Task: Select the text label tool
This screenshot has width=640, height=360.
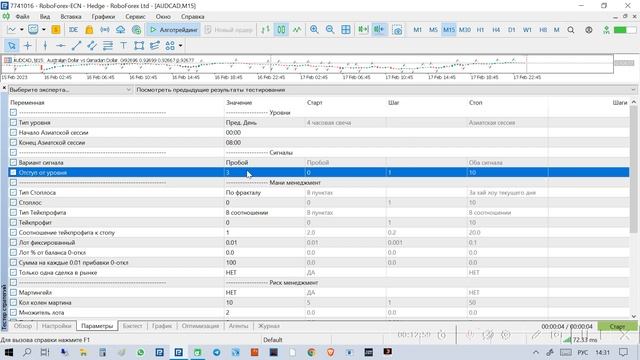Action: pos(123,45)
